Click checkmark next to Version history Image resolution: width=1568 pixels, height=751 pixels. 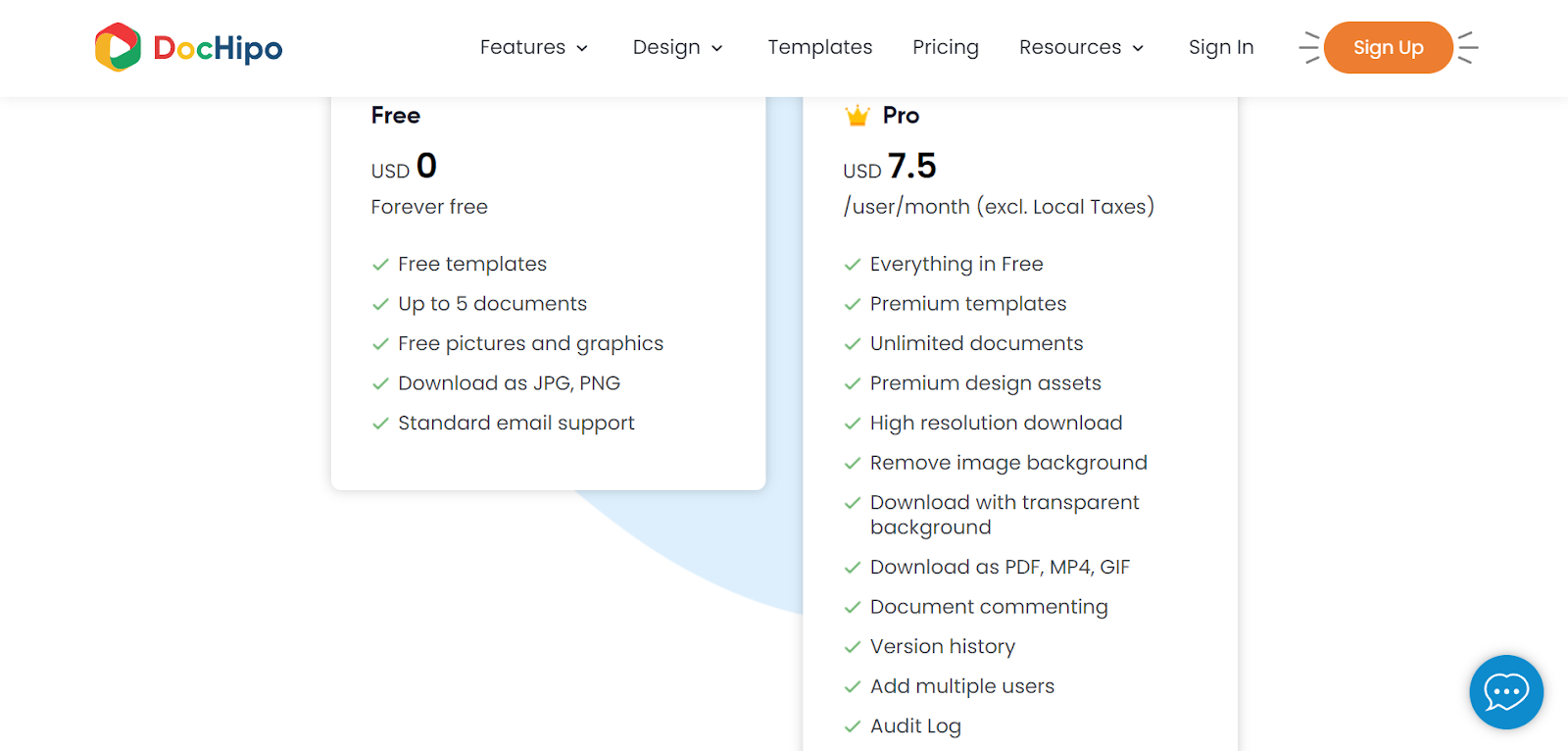(853, 647)
